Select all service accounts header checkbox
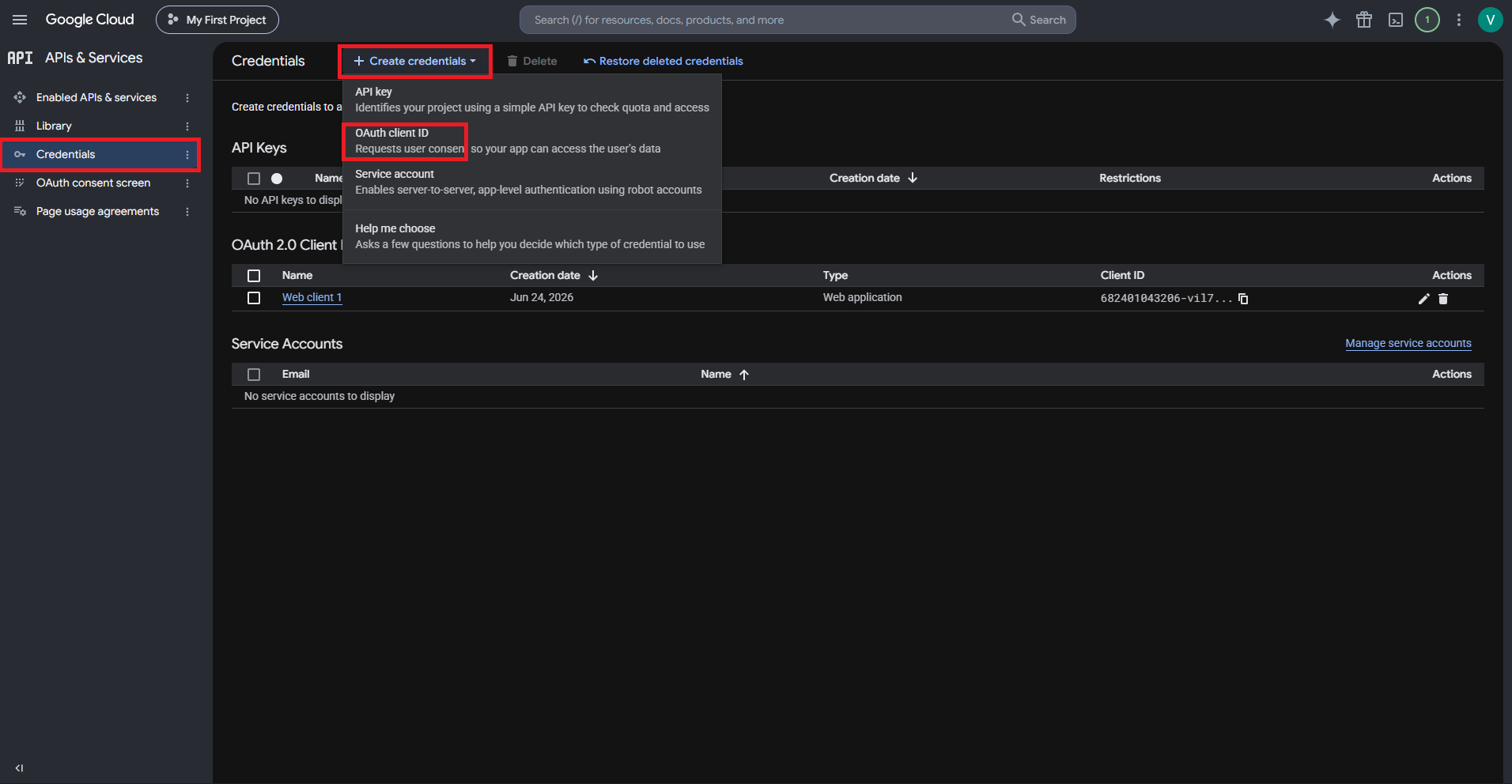The image size is (1512, 784). 254,375
